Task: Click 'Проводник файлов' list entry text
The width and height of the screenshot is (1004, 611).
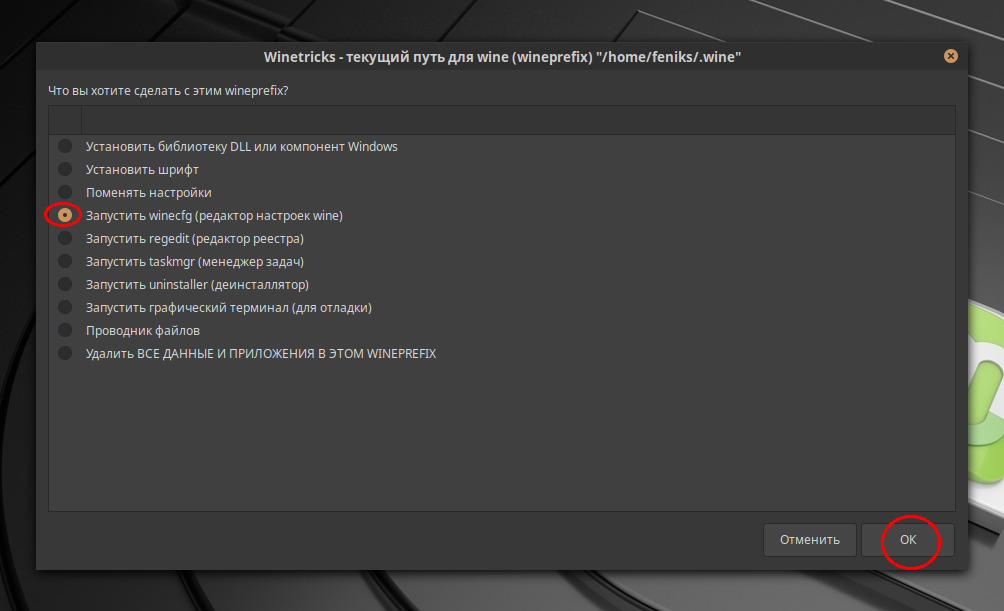Action: click(143, 331)
